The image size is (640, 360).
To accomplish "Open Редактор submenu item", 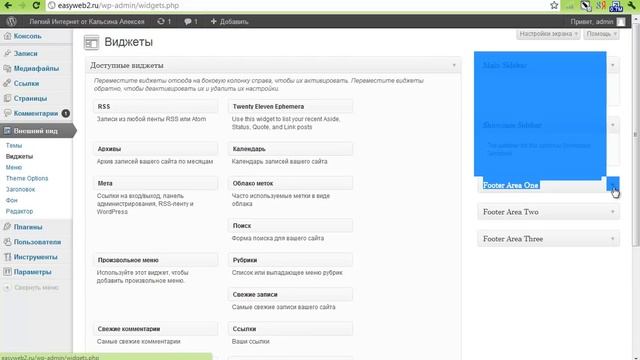I will pos(19,211).
